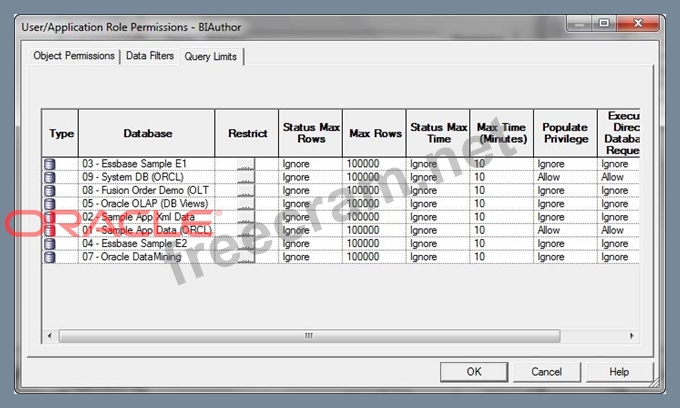680x408 pixels.
Task: Open Restrict ellipsis for 09 - System DB
Action: (x=246, y=177)
